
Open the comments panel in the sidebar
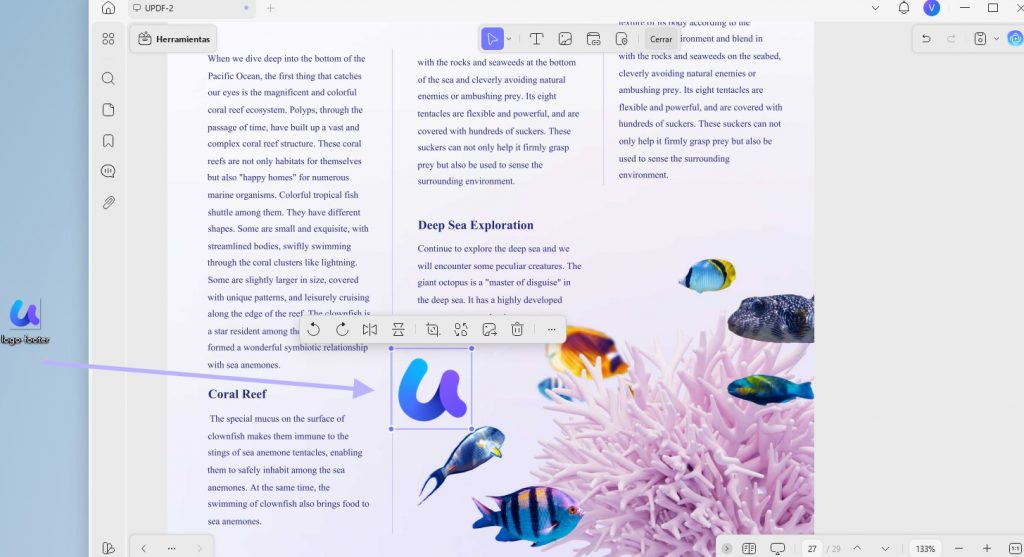(108, 171)
